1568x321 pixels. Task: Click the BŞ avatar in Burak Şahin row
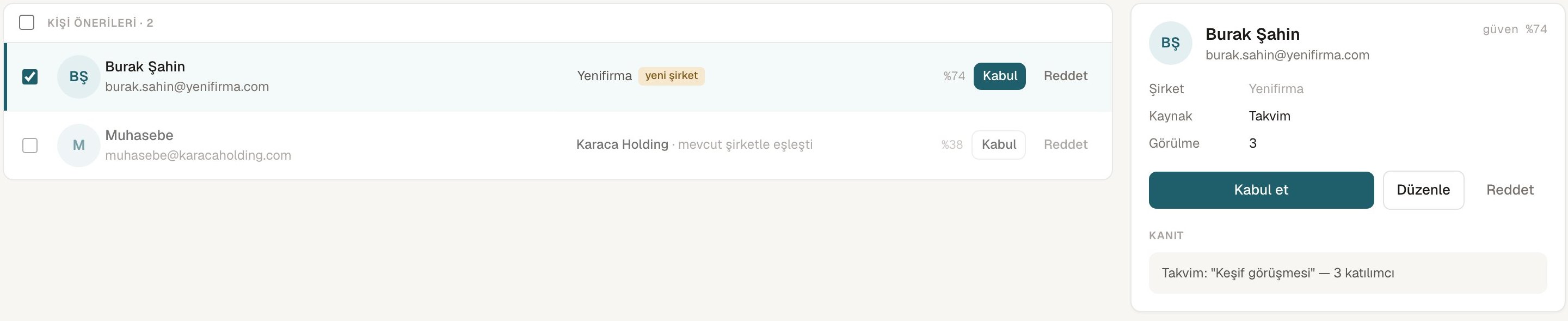point(78,77)
